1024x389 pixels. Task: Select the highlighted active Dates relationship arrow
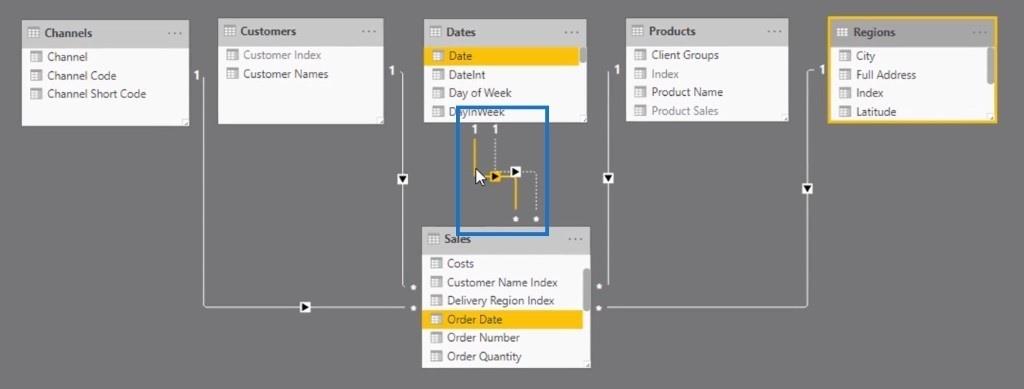pyautogui.click(x=496, y=176)
